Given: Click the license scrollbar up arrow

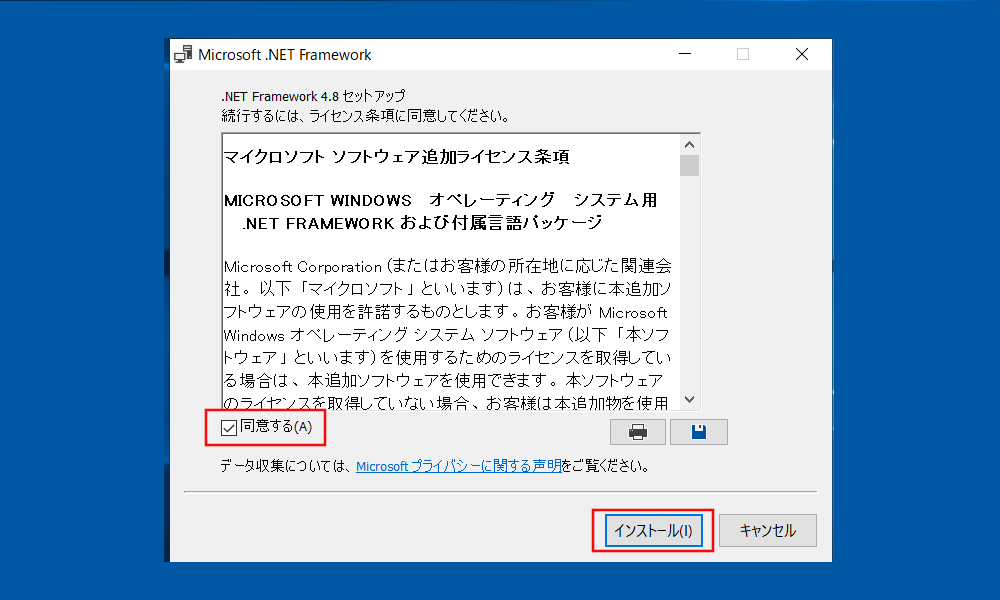Looking at the screenshot, I should click(689, 143).
